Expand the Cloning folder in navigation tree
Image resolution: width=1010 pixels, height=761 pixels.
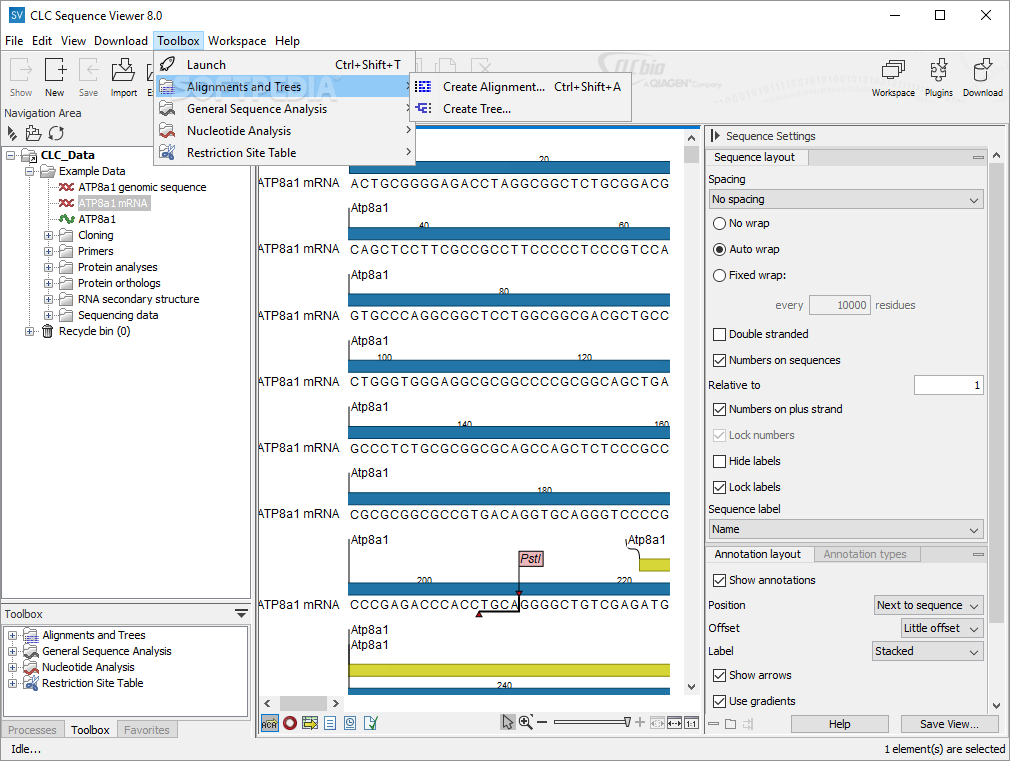coord(48,235)
